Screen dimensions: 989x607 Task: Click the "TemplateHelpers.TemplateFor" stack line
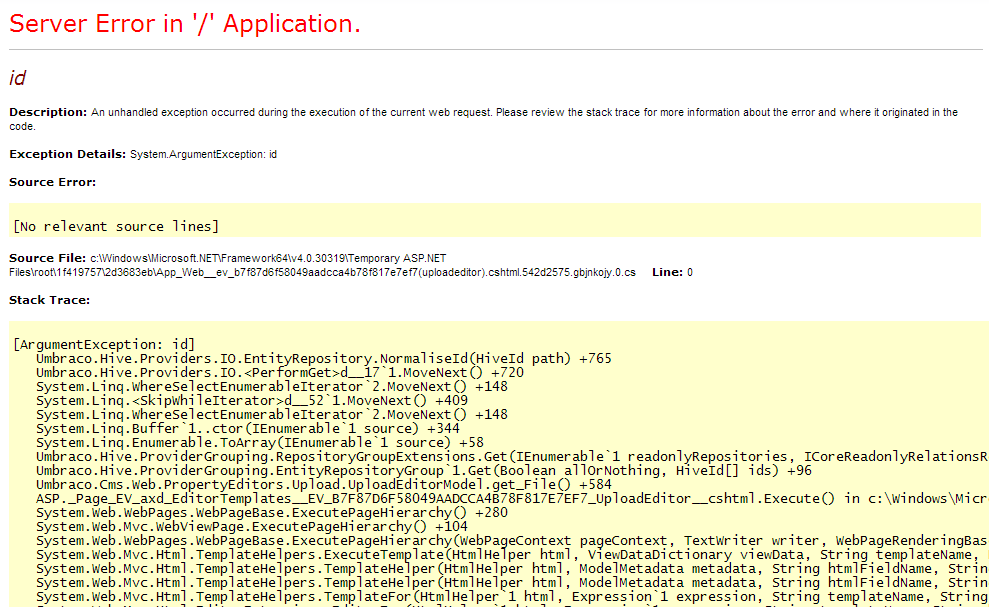tap(512, 597)
